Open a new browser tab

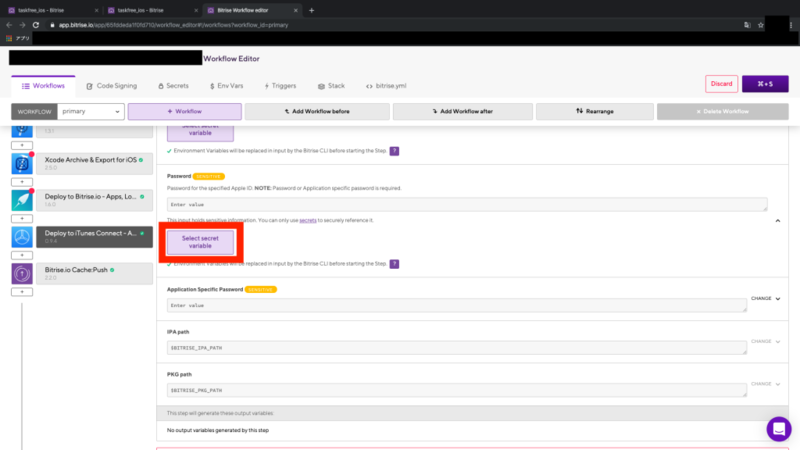coord(312,10)
